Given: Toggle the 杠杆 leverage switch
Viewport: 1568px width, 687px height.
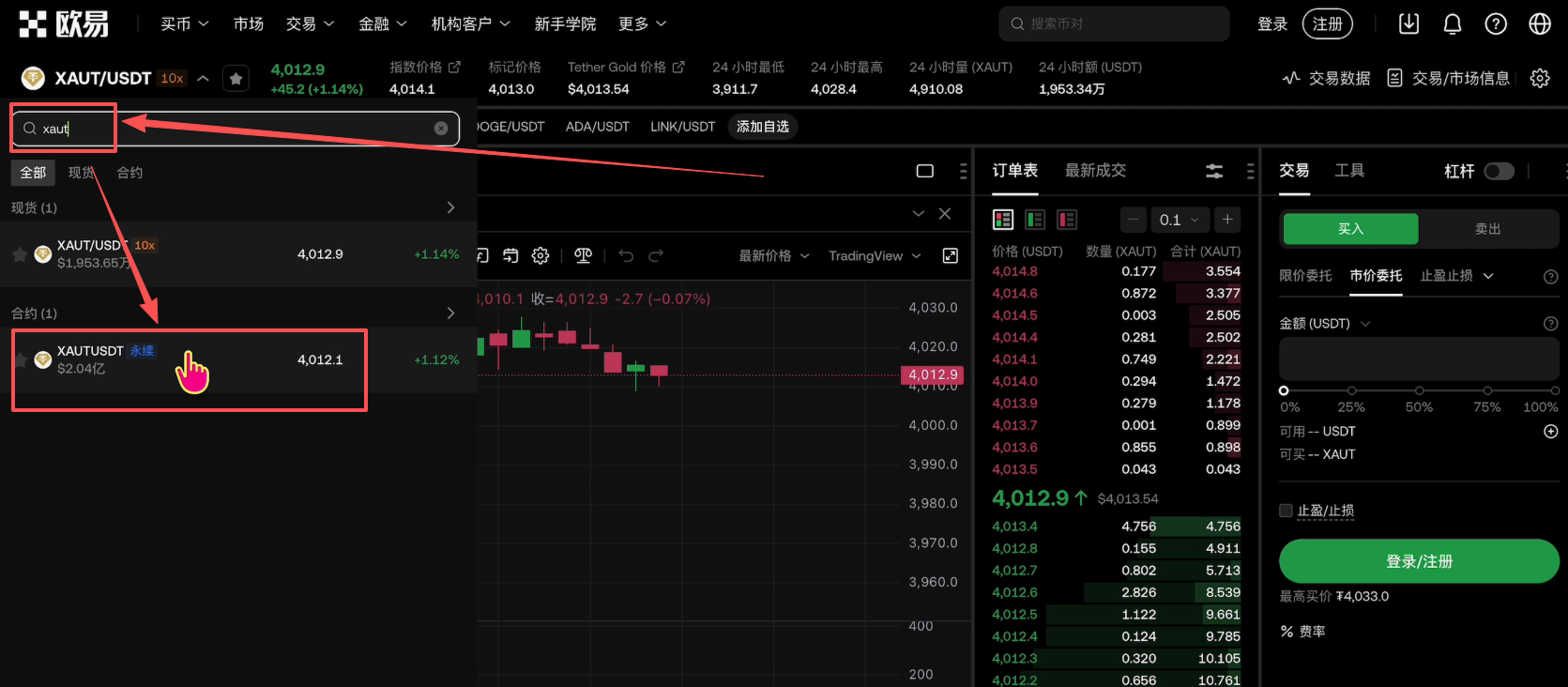Looking at the screenshot, I should pyautogui.click(x=1499, y=171).
